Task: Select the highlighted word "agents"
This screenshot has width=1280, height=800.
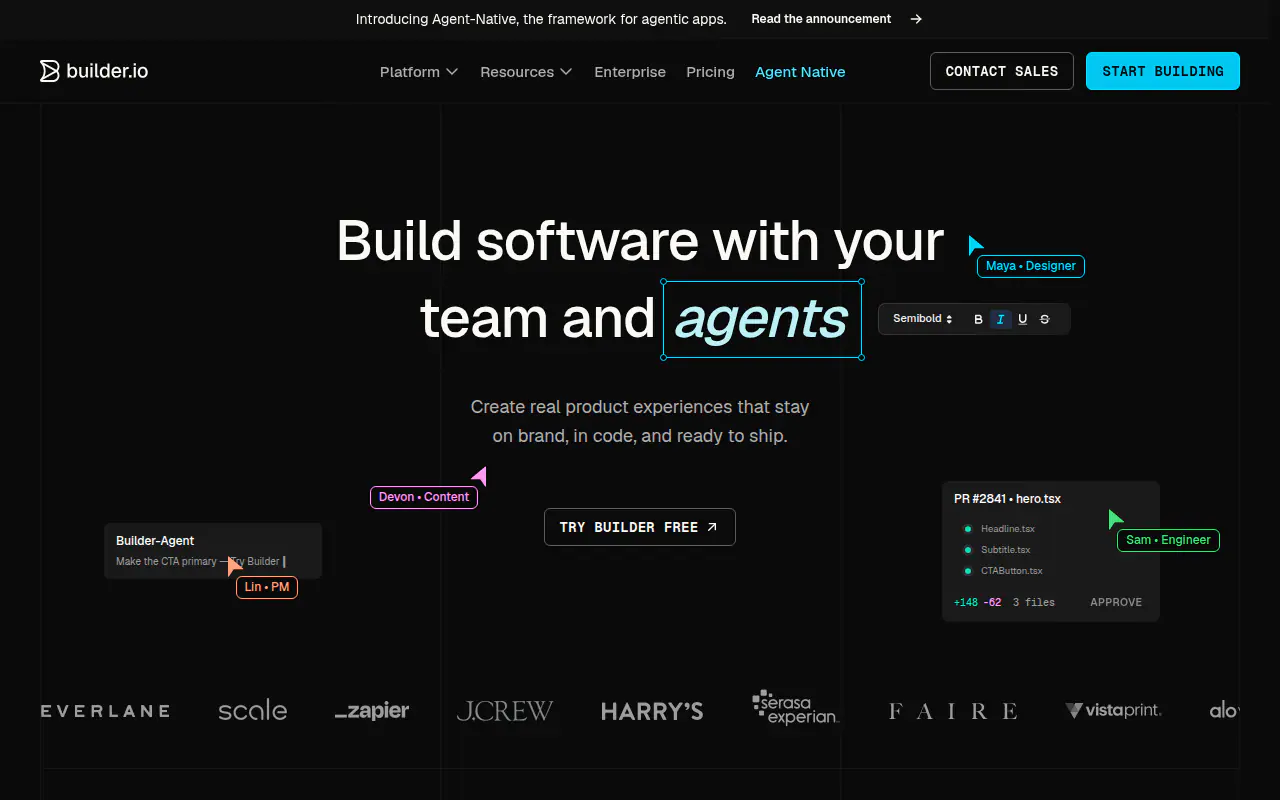Action: 762,319
